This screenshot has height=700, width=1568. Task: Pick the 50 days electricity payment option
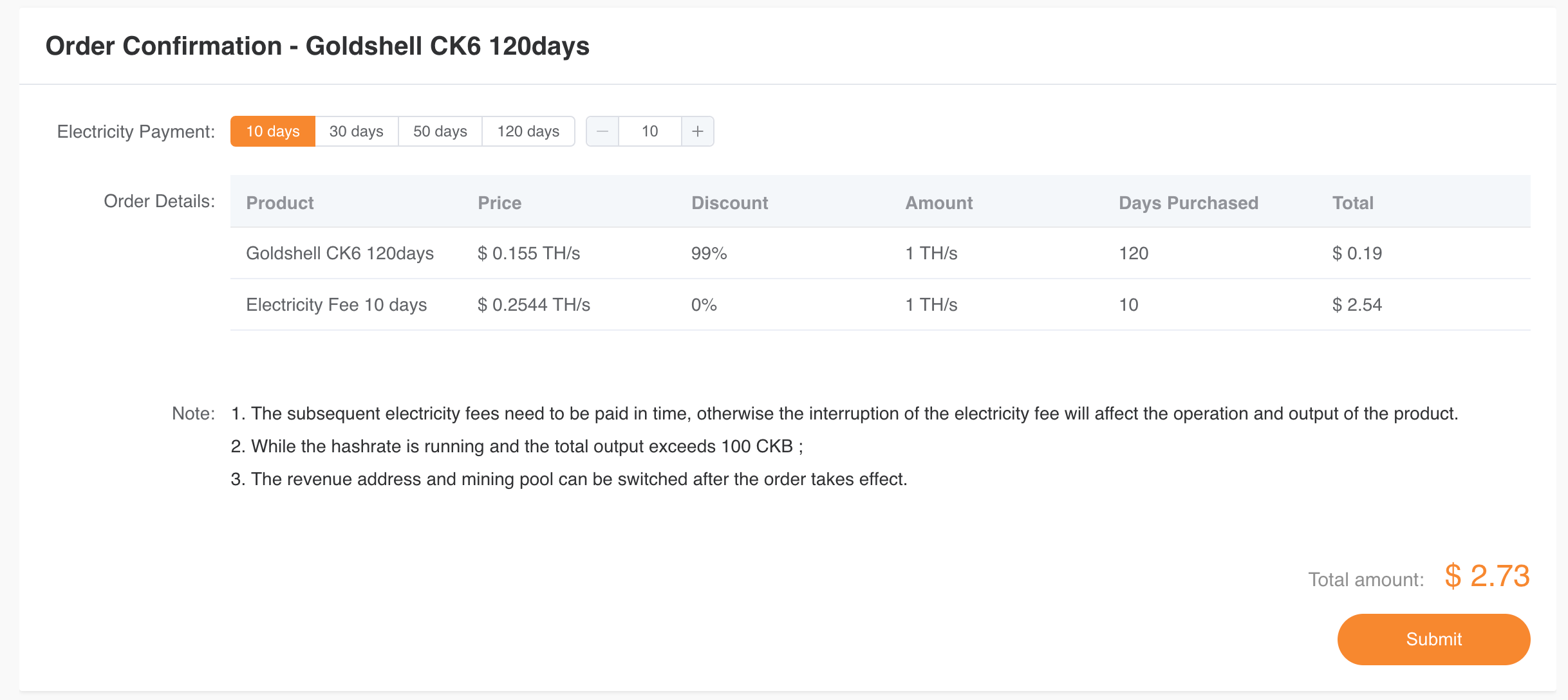click(x=440, y=131)
